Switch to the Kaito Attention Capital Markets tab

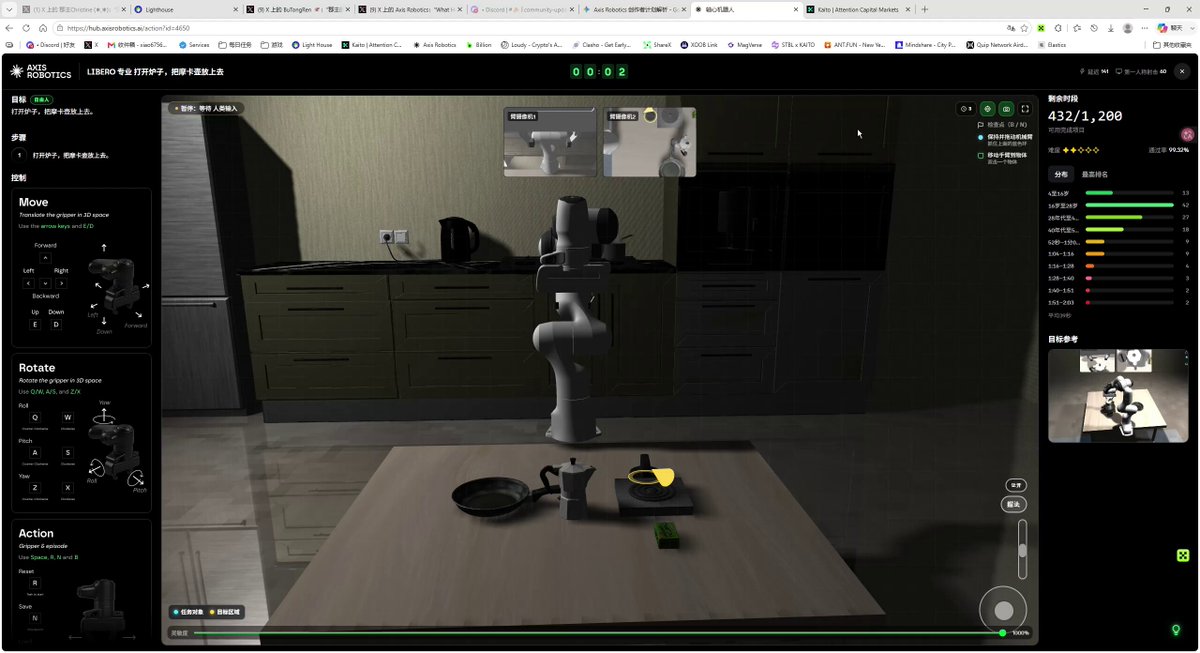click(860, 9)
